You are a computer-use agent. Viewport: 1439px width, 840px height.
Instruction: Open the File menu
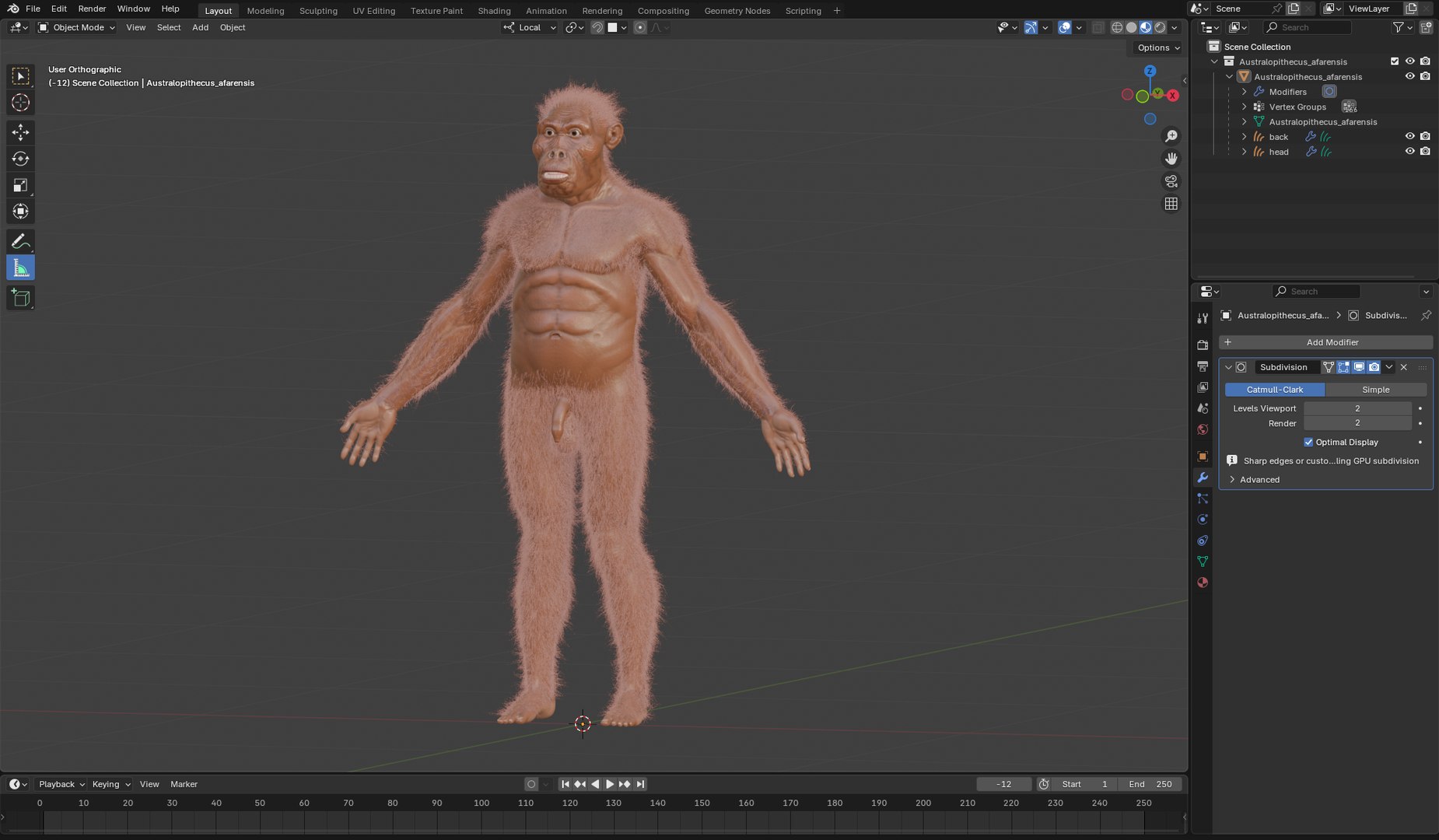click(x=33, y=9)
